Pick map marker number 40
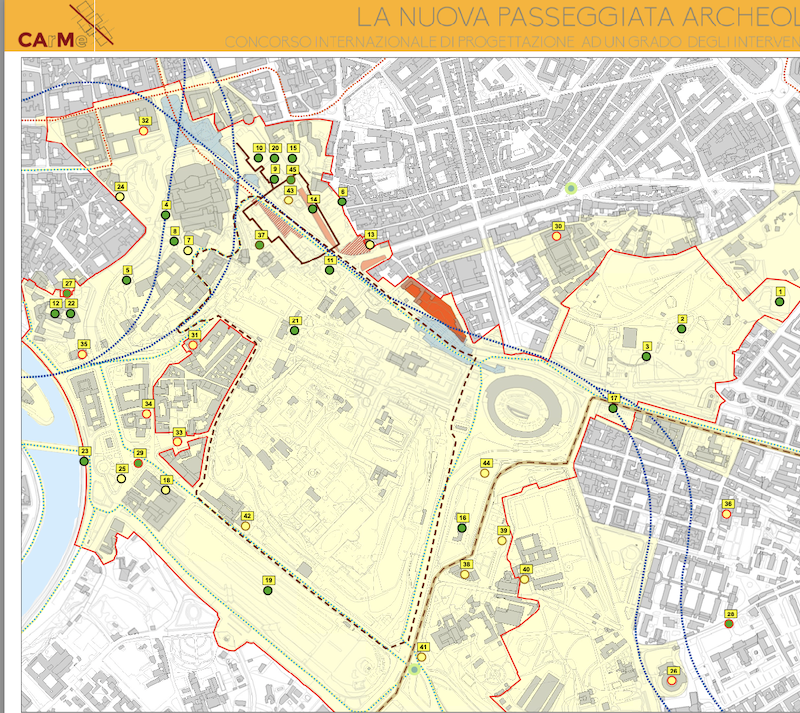 (x=524, y=579)
